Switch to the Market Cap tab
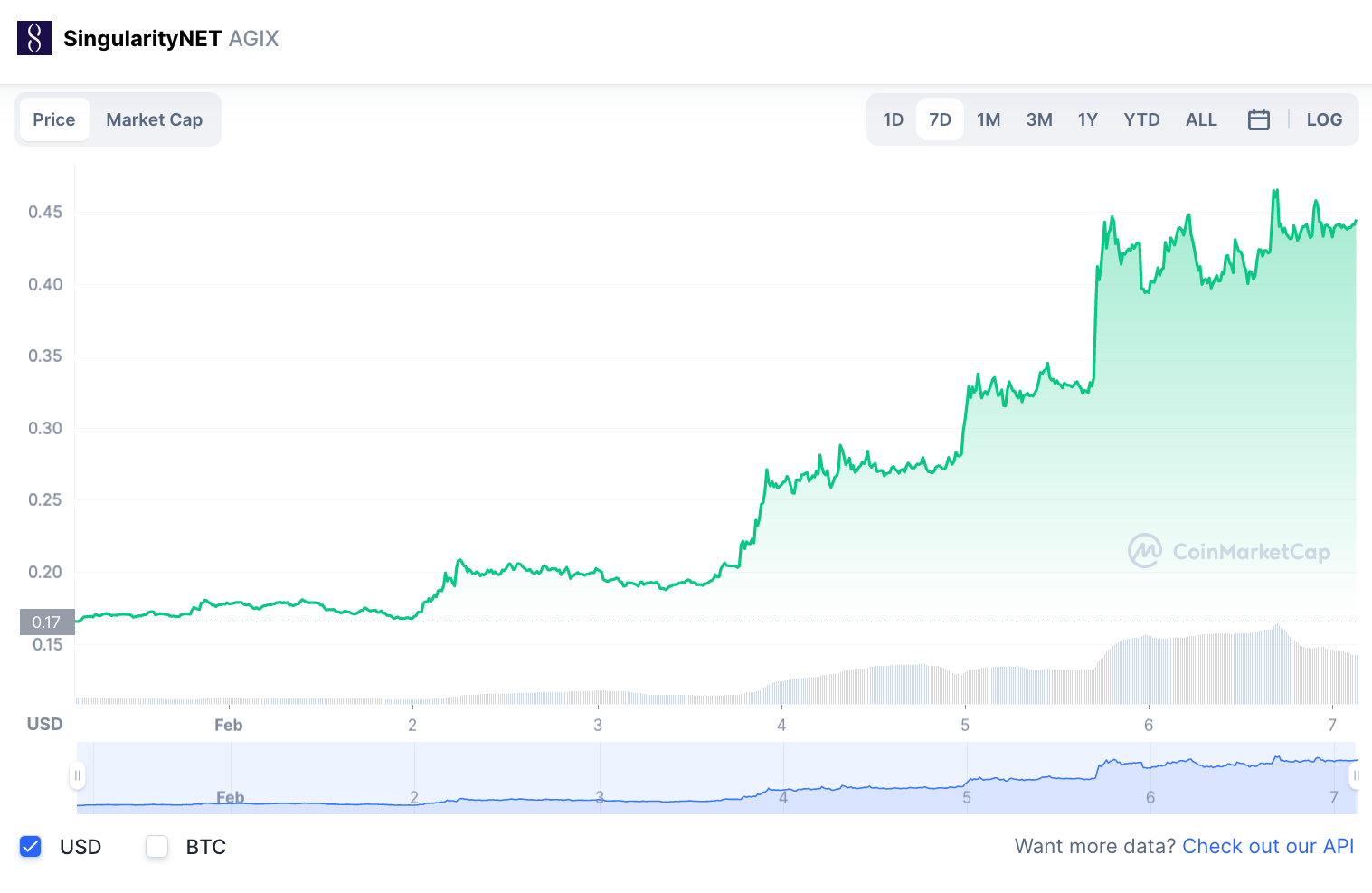This screenshot has width=1372, height=893. (x=155, y=119)
